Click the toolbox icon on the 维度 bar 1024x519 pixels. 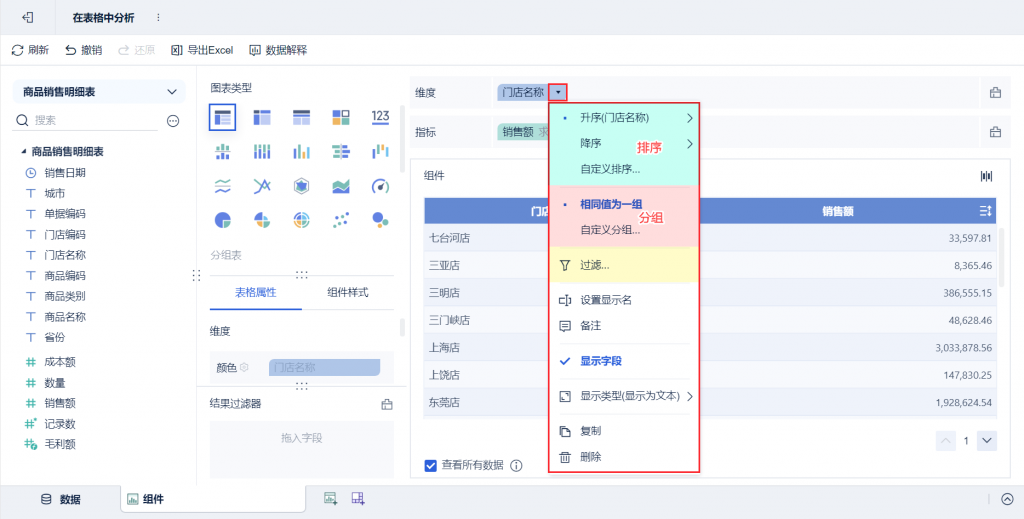995,93
